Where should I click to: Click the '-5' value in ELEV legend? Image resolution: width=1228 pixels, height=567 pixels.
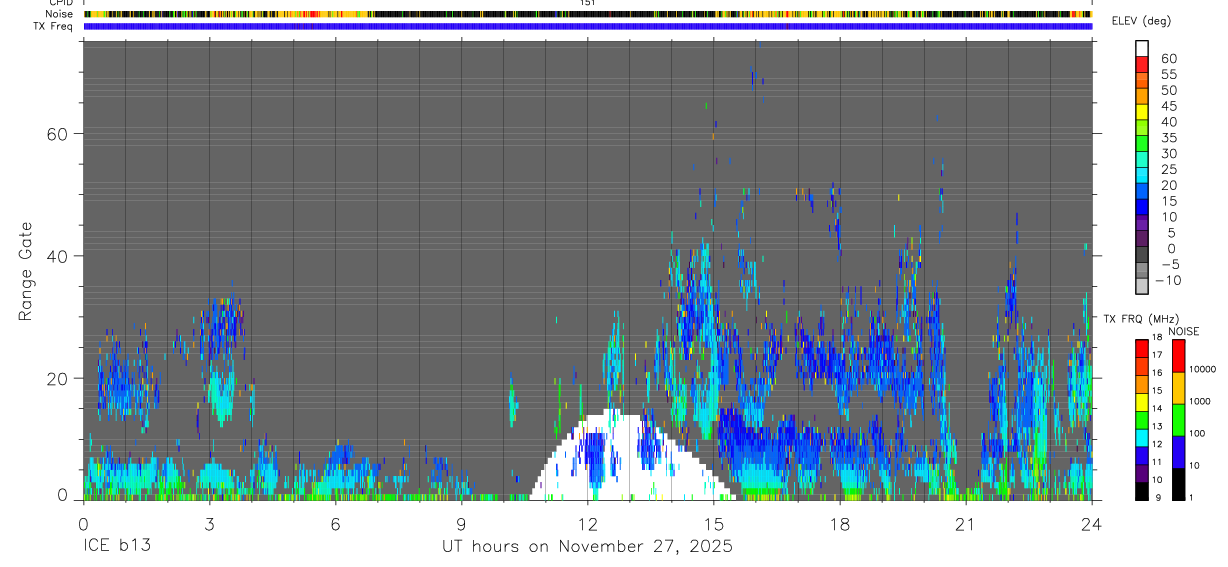click(1170, 264)
